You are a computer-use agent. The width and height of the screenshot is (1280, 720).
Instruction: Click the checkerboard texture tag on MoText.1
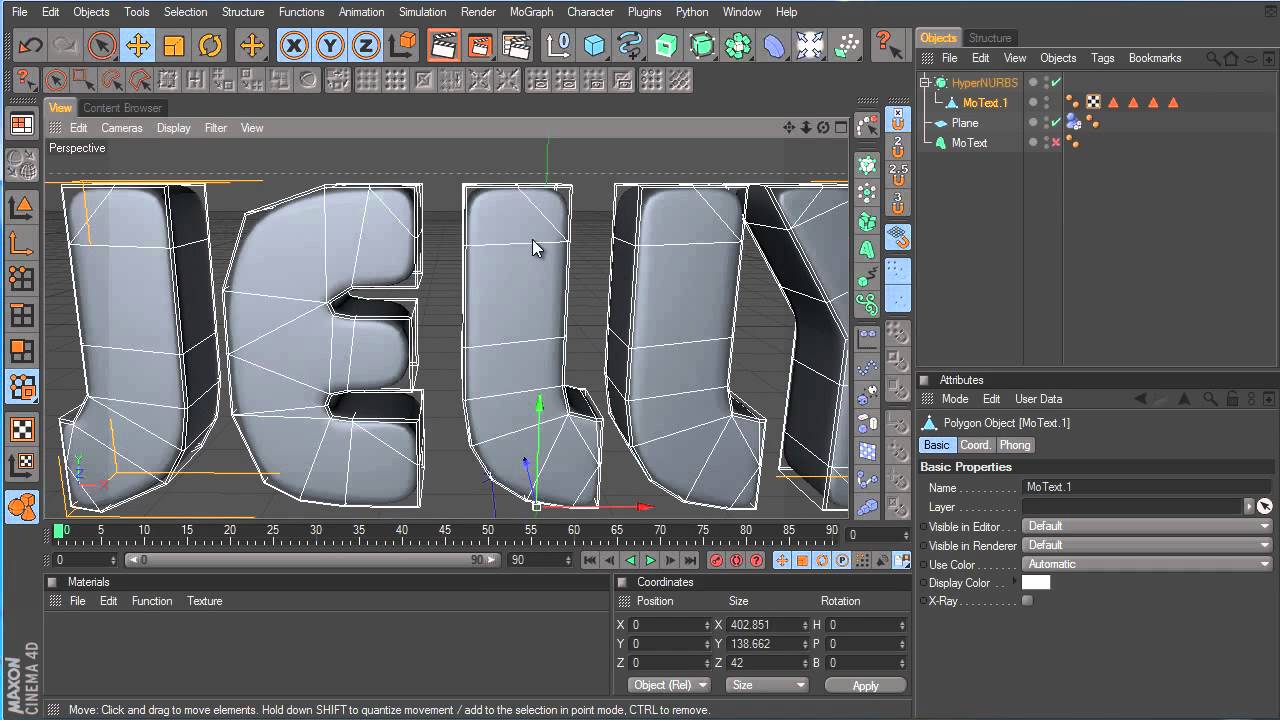coord(1093,102)
